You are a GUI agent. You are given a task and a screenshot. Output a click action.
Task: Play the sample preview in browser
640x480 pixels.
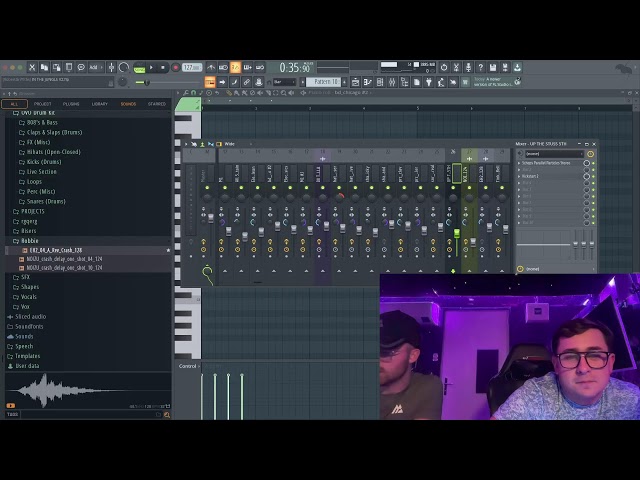pos(11,406)
